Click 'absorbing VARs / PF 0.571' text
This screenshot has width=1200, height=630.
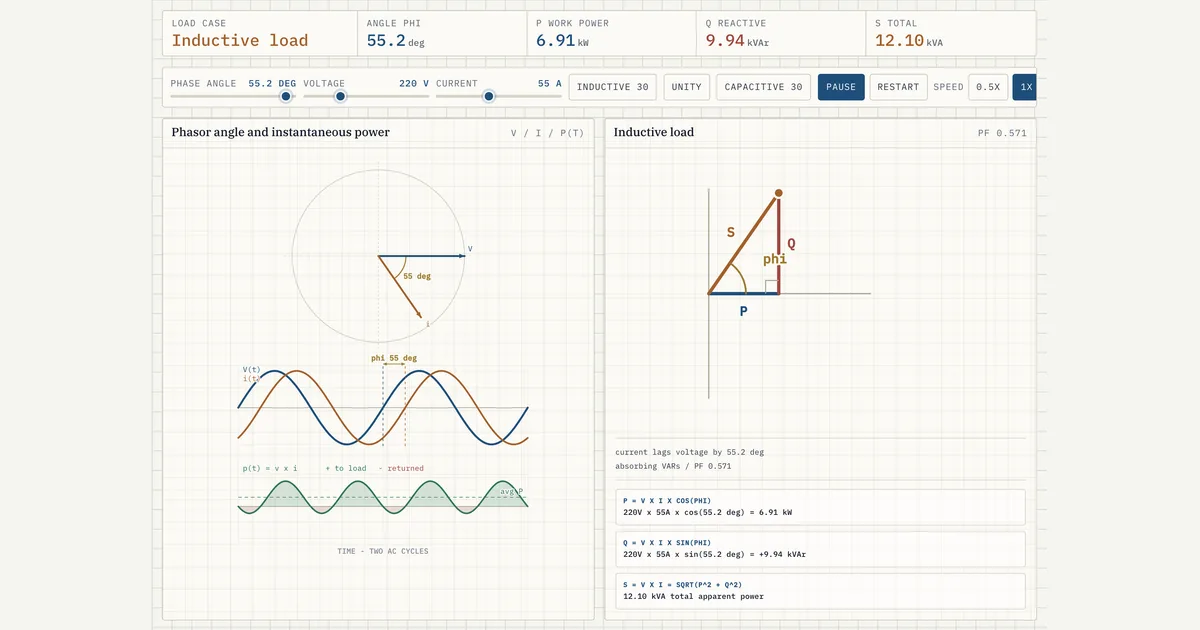point(673,466)
